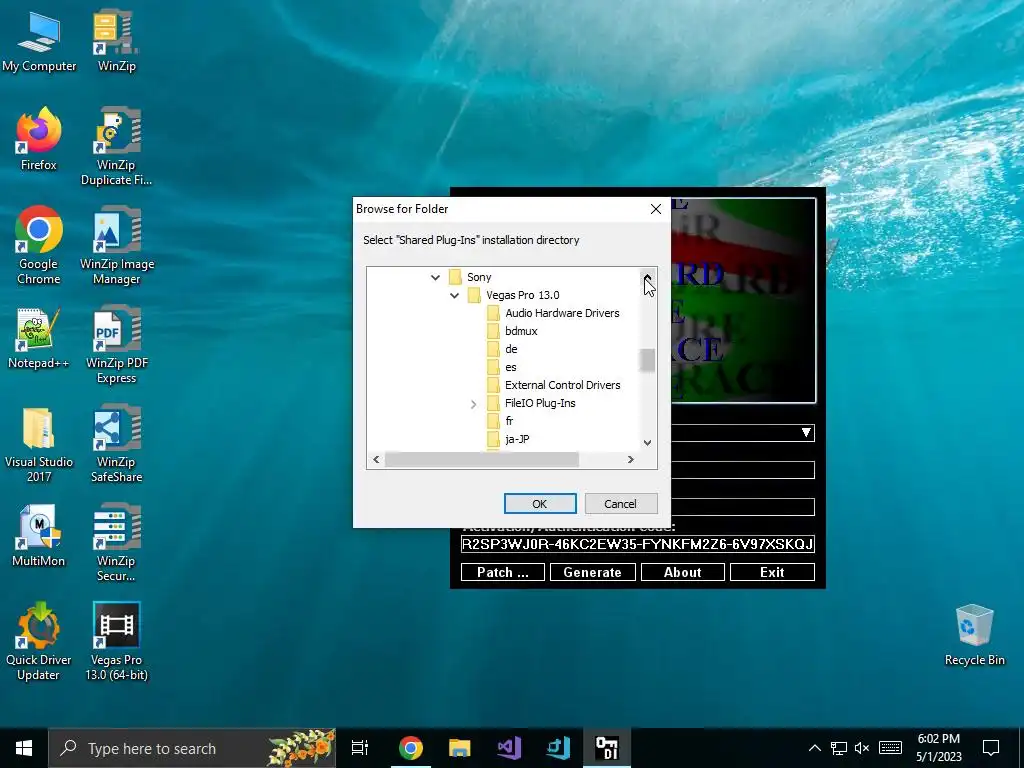Click the Exit button in keygen
Image resolution: width=1024 pixels, height=768 pixels.
tap(772, 572)
